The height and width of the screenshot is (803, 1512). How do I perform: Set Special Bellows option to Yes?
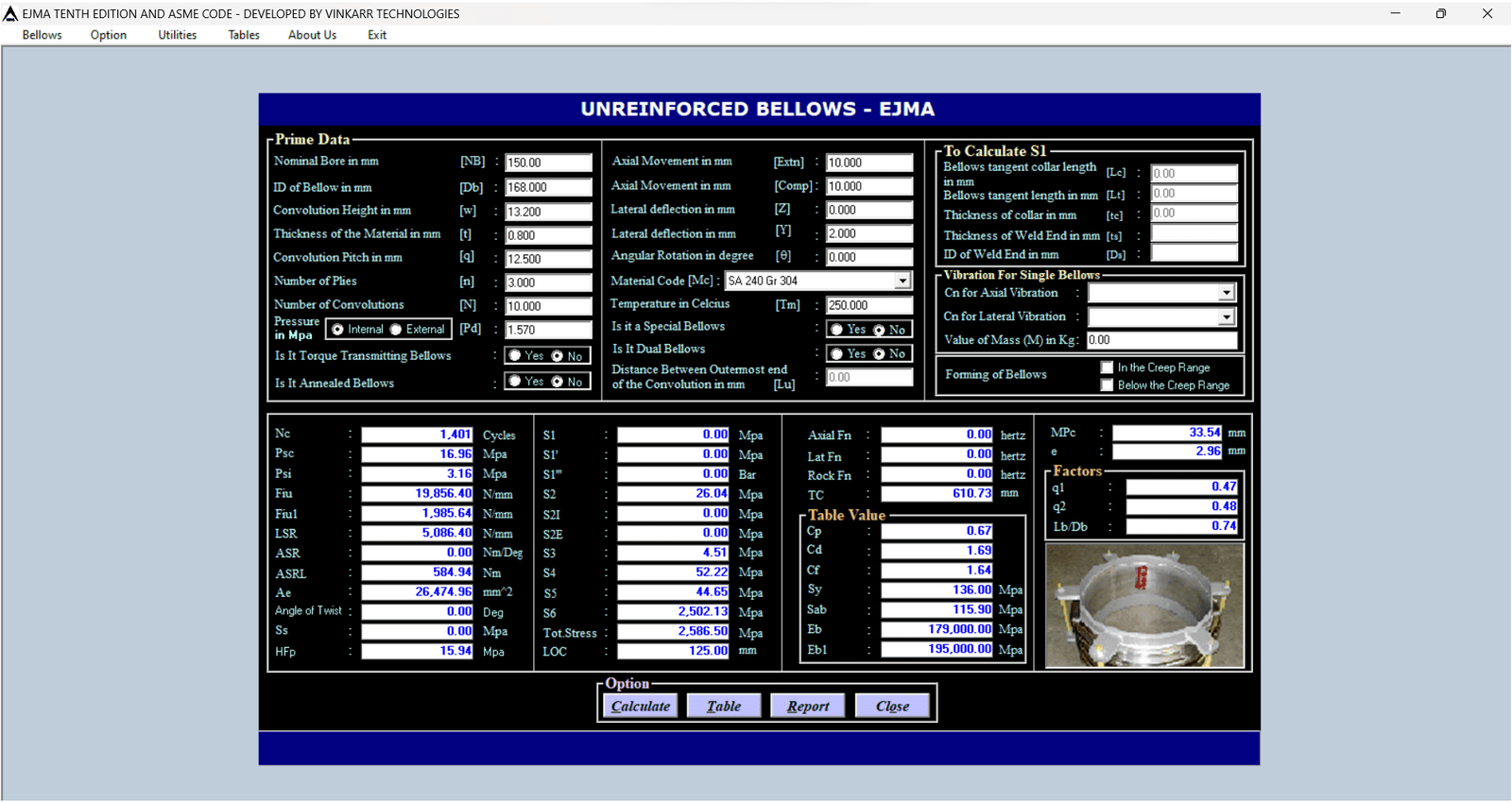837,330
